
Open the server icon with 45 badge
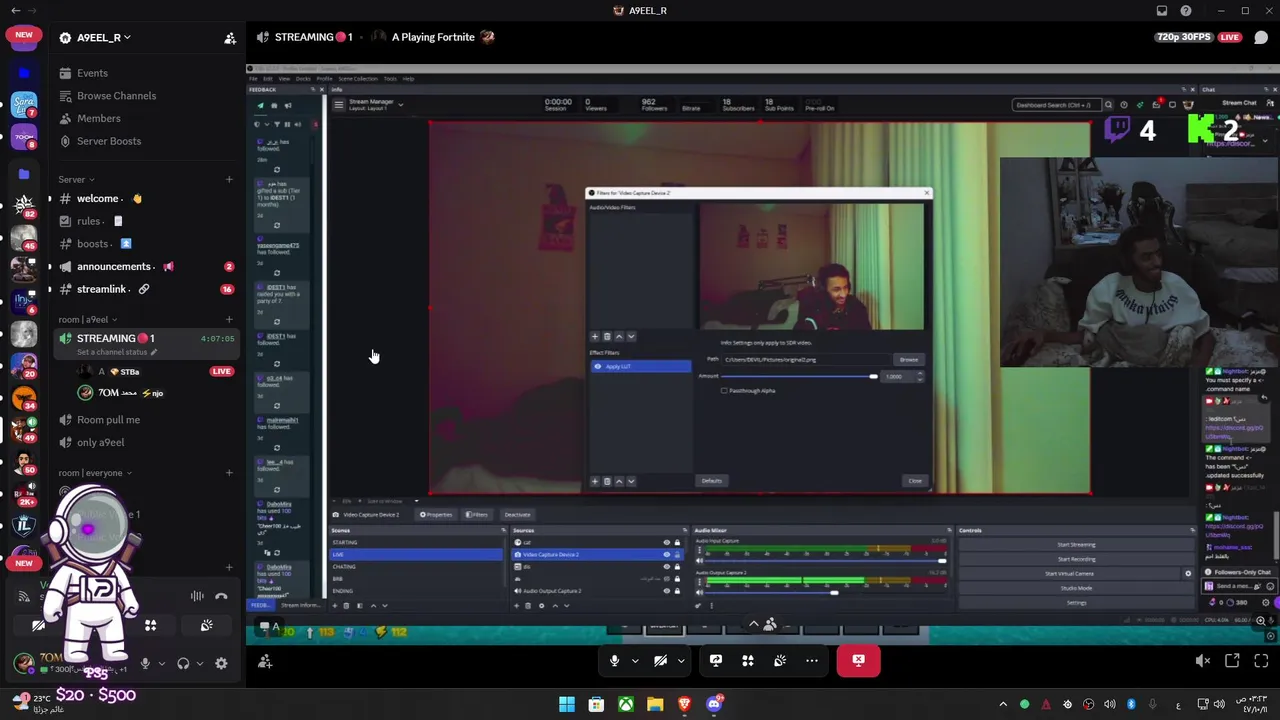pos(24,237)
